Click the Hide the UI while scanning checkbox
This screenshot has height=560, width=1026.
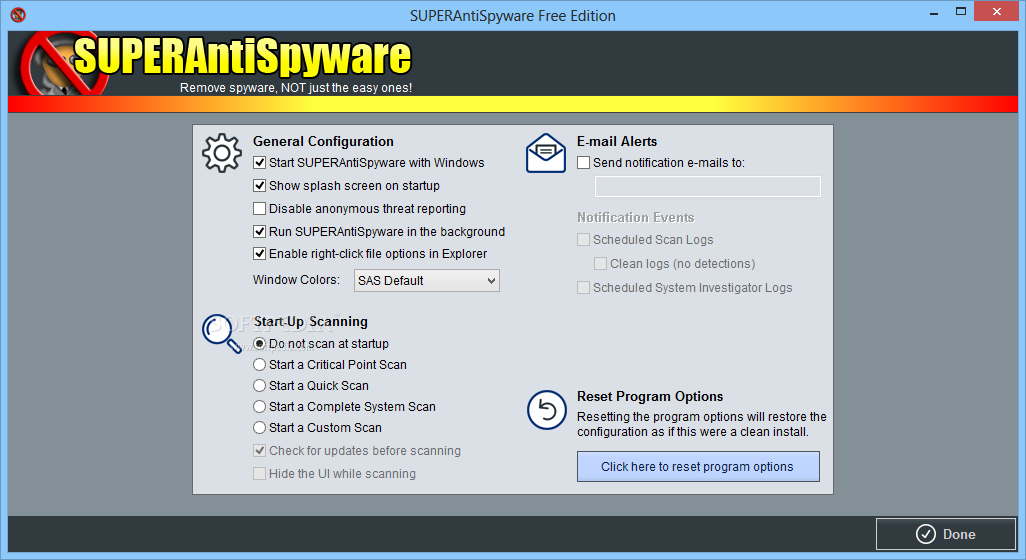coord(260,474)
